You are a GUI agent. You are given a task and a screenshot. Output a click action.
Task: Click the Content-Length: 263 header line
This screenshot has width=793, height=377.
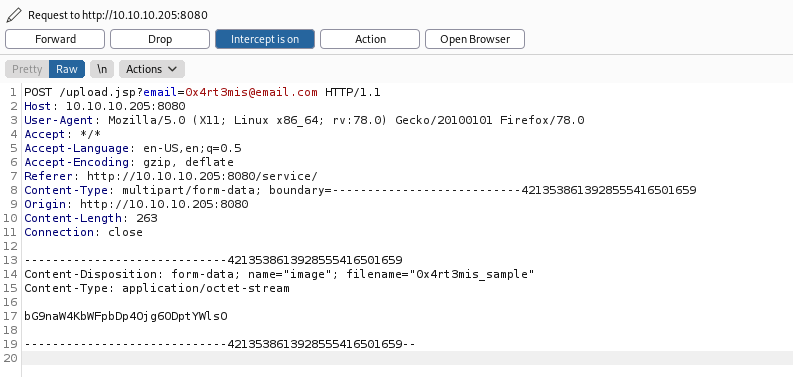click(x=91, y=218)
